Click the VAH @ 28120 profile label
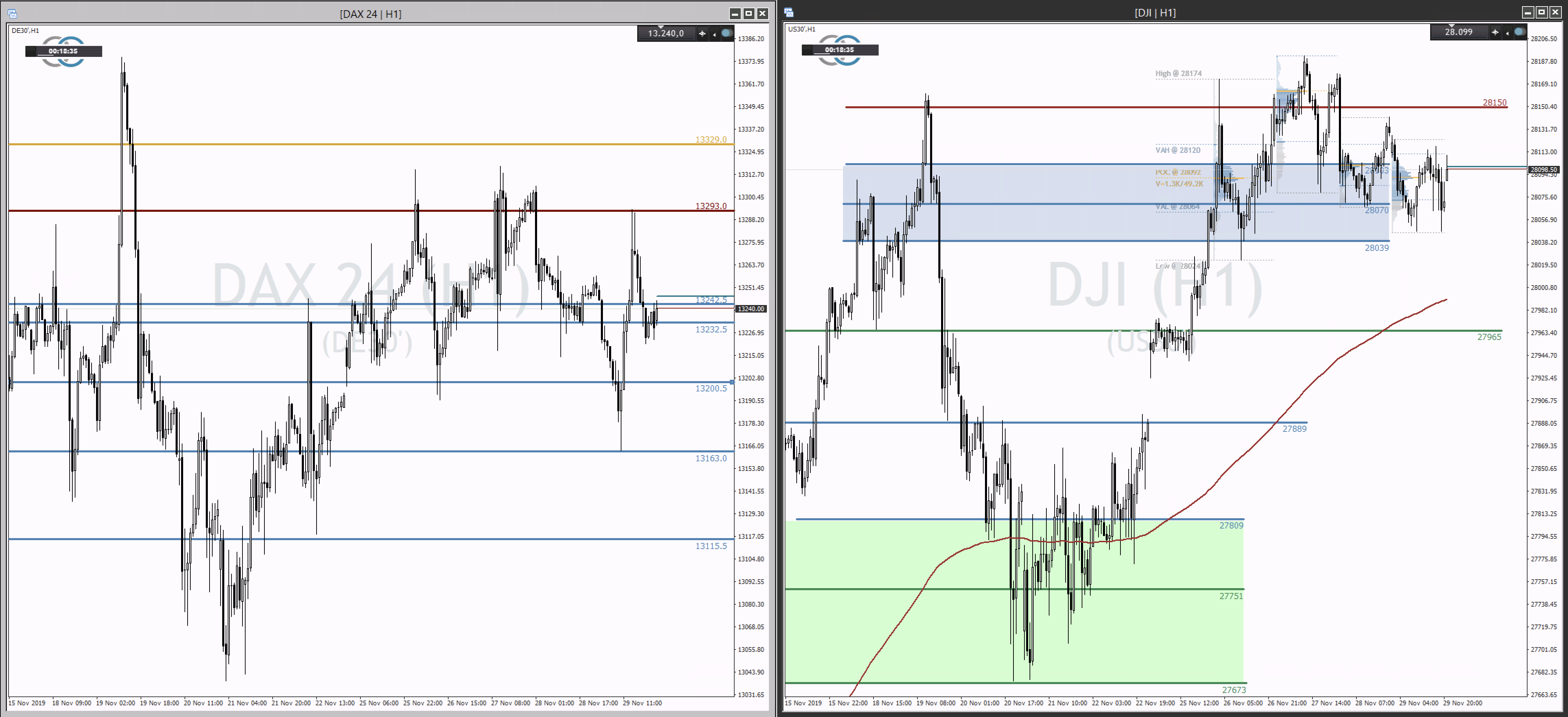The width and height of the screenshot is (1568, 717). pos(1178,150)
